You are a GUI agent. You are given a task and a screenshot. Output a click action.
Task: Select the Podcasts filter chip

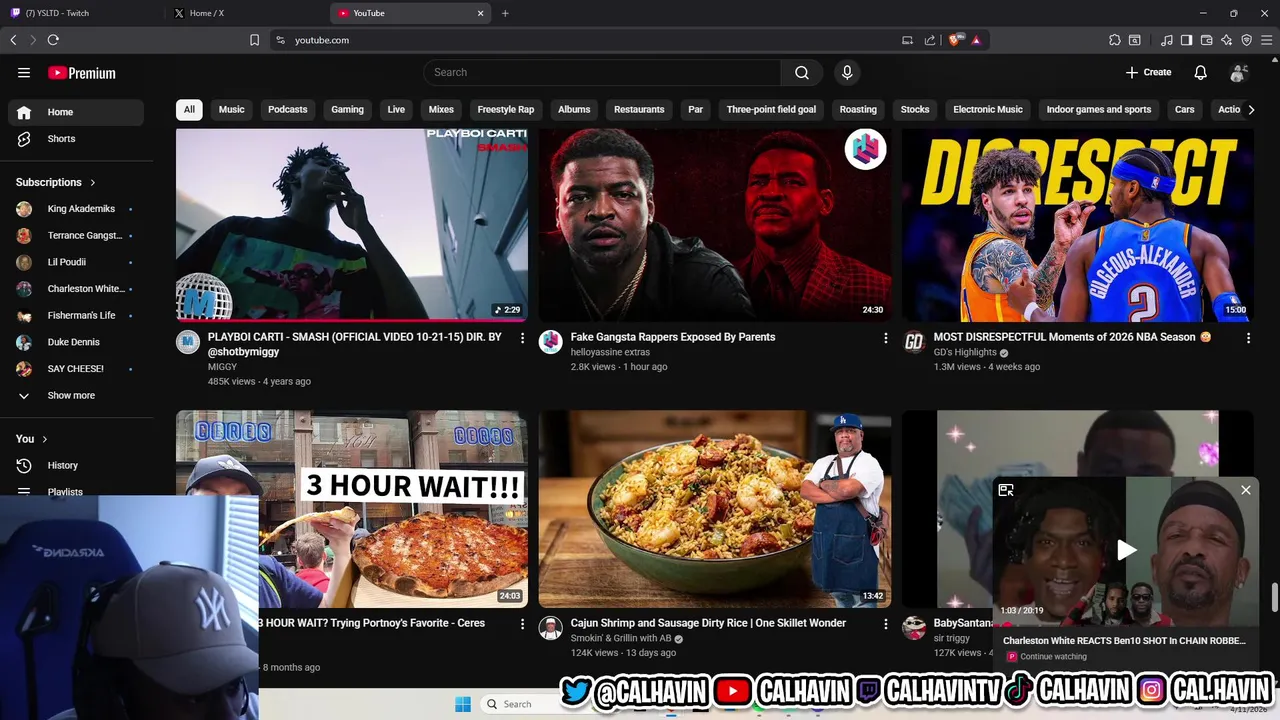pos(287,109)
